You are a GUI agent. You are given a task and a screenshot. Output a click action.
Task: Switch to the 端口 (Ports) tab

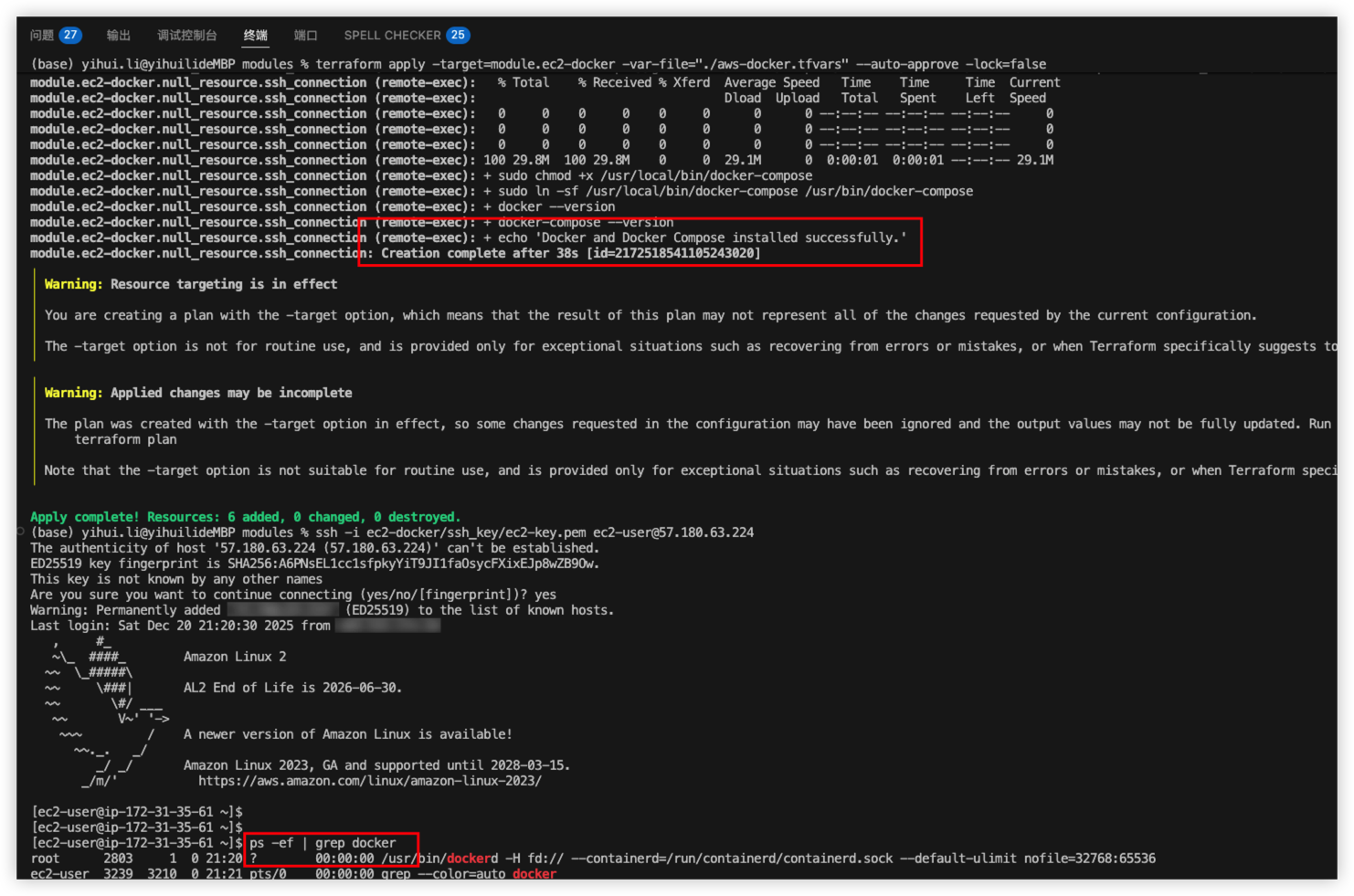305,35
